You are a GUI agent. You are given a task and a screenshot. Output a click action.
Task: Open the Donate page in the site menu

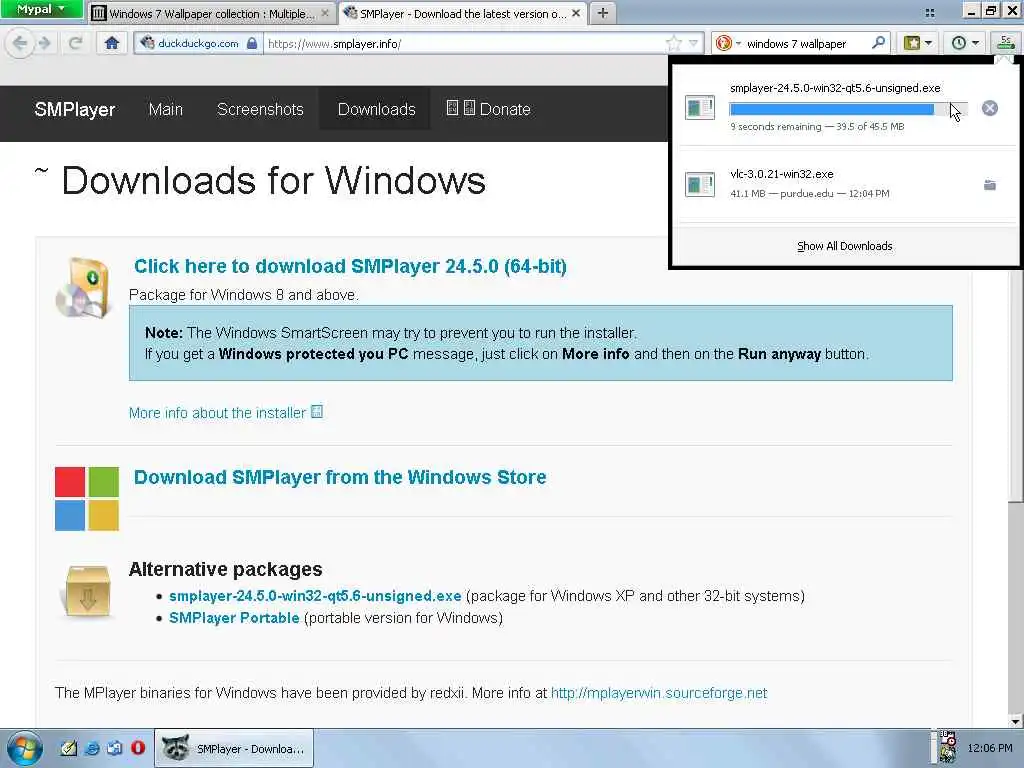[488, 109]
